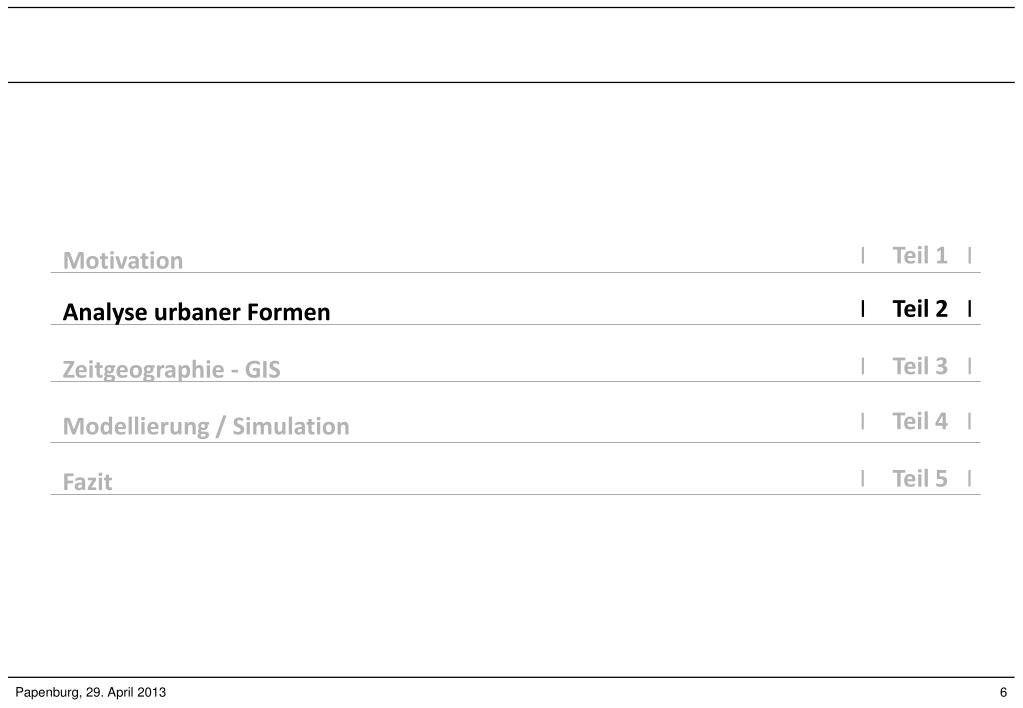Click the vertical bar right of Teil 4
The height and width of the screenshot is (708, 1023).
pyautogui.click(x=970, y=421)
